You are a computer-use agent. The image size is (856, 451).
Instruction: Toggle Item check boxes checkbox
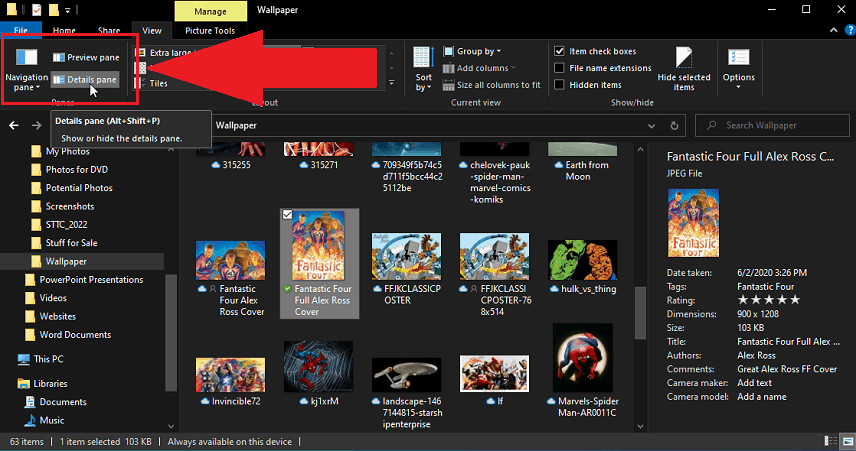click(x=560, y=51)
